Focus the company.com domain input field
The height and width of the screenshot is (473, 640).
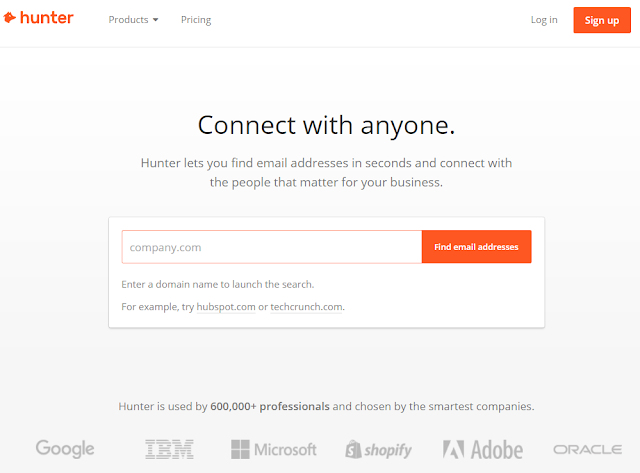coord(271,247)
